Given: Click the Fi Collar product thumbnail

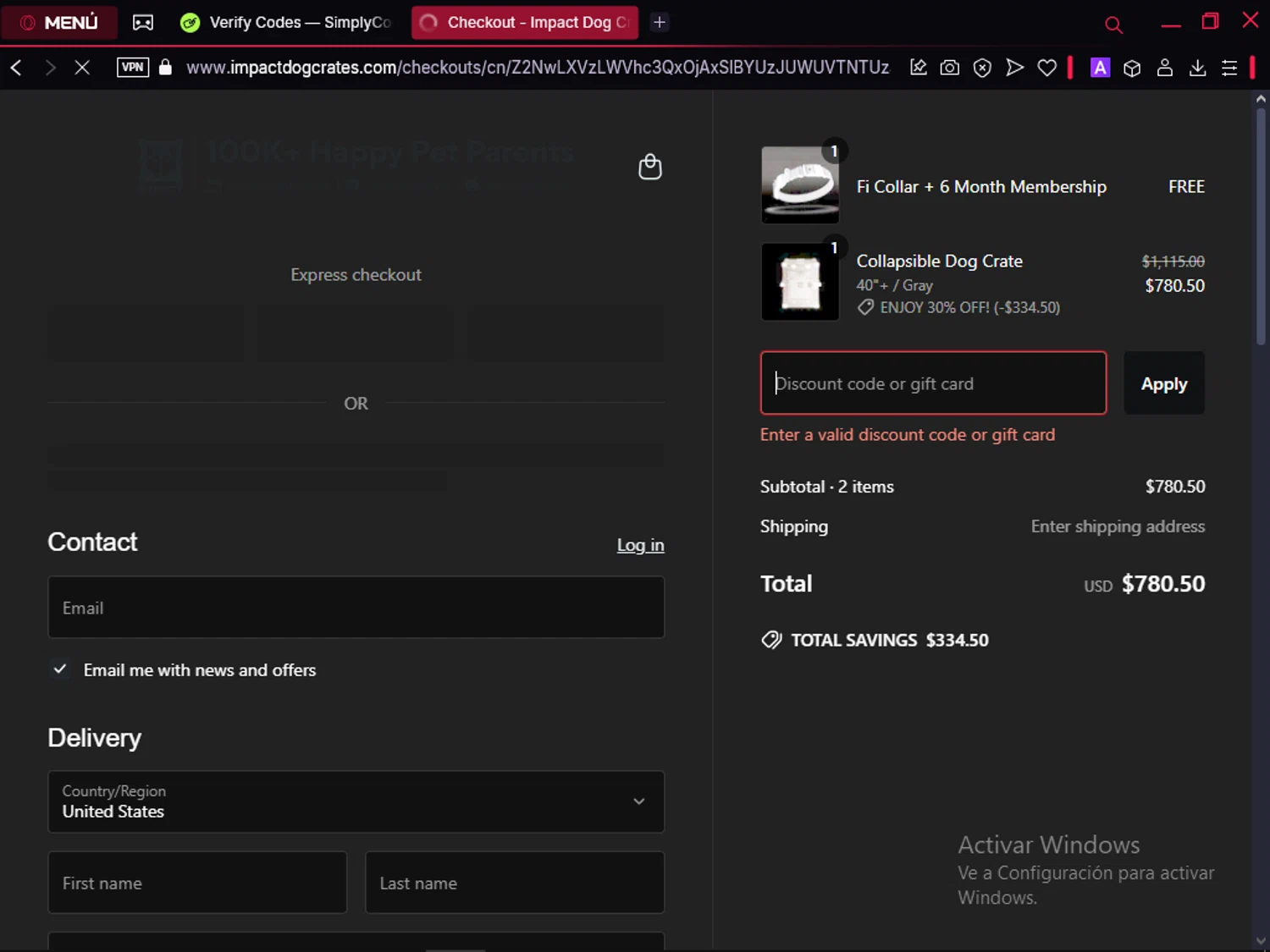Looking at the screenshot, I should click(x=800, y=184).
